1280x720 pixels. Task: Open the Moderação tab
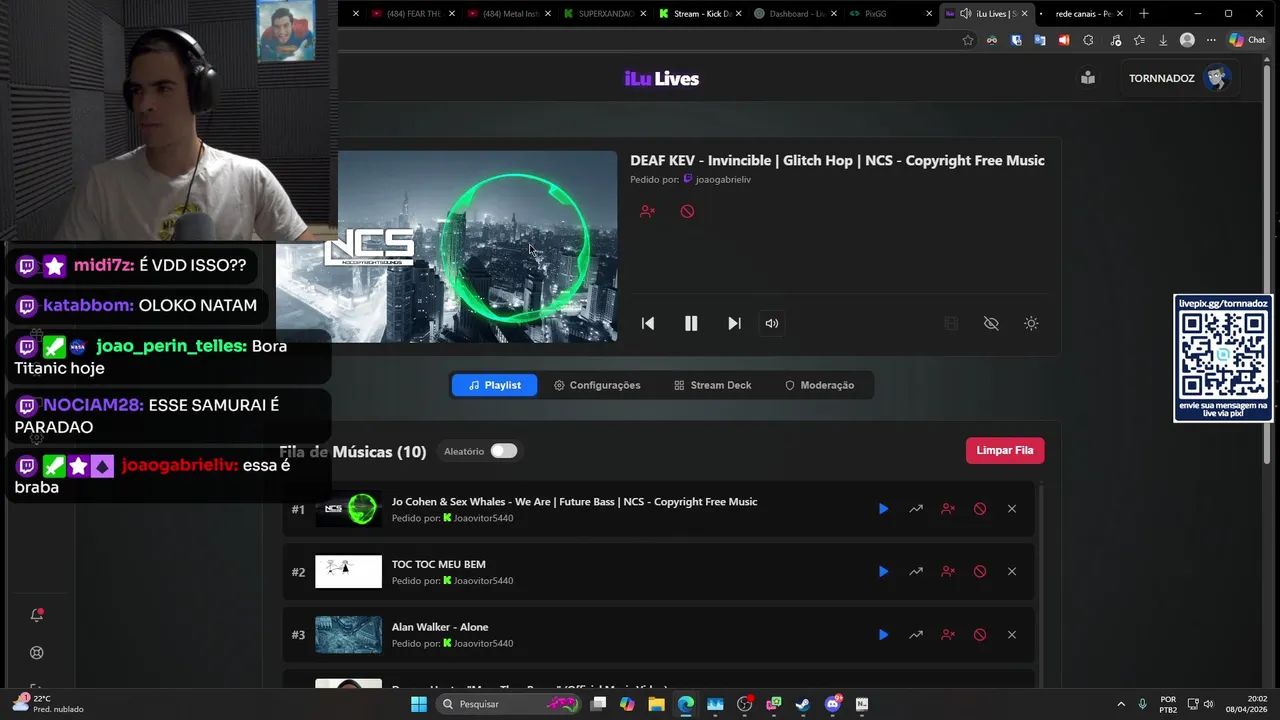(819, 385)
